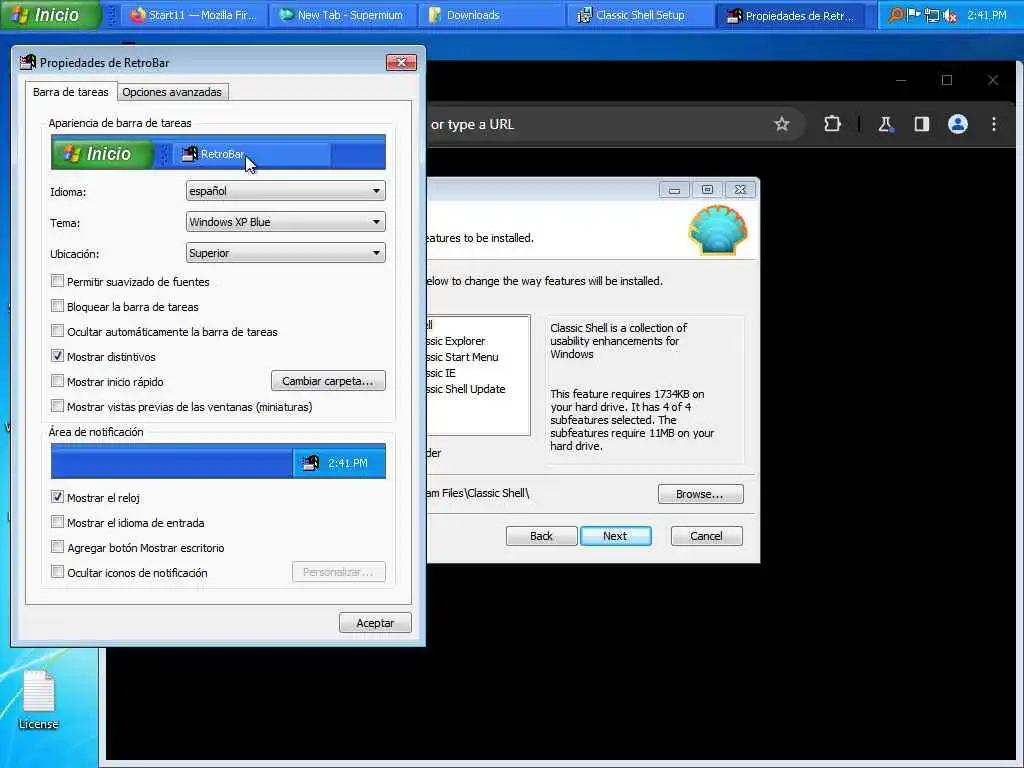Image resolution: width=1024 pixels, height=768 pixels.
Task: Click the flag action center tray icon
Action: tap(914, 14)
